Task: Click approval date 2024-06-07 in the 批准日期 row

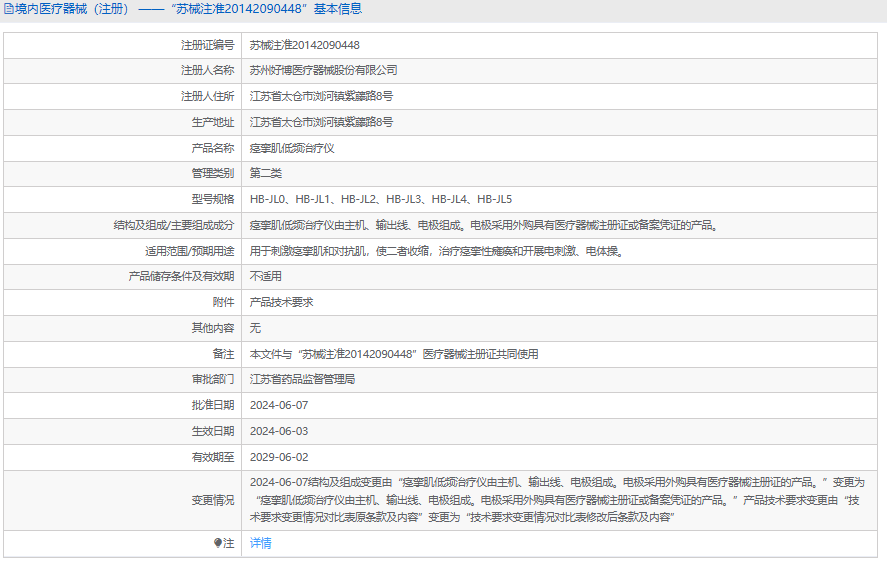Action: coord(279,405)
